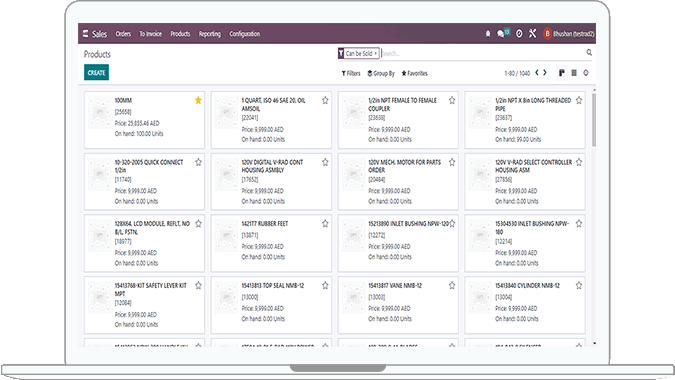Star the 10-320-2005 QUICK CONNECT product
This screenshot has width=675, height=380.
pyautogui.click(x=198, y=162)
